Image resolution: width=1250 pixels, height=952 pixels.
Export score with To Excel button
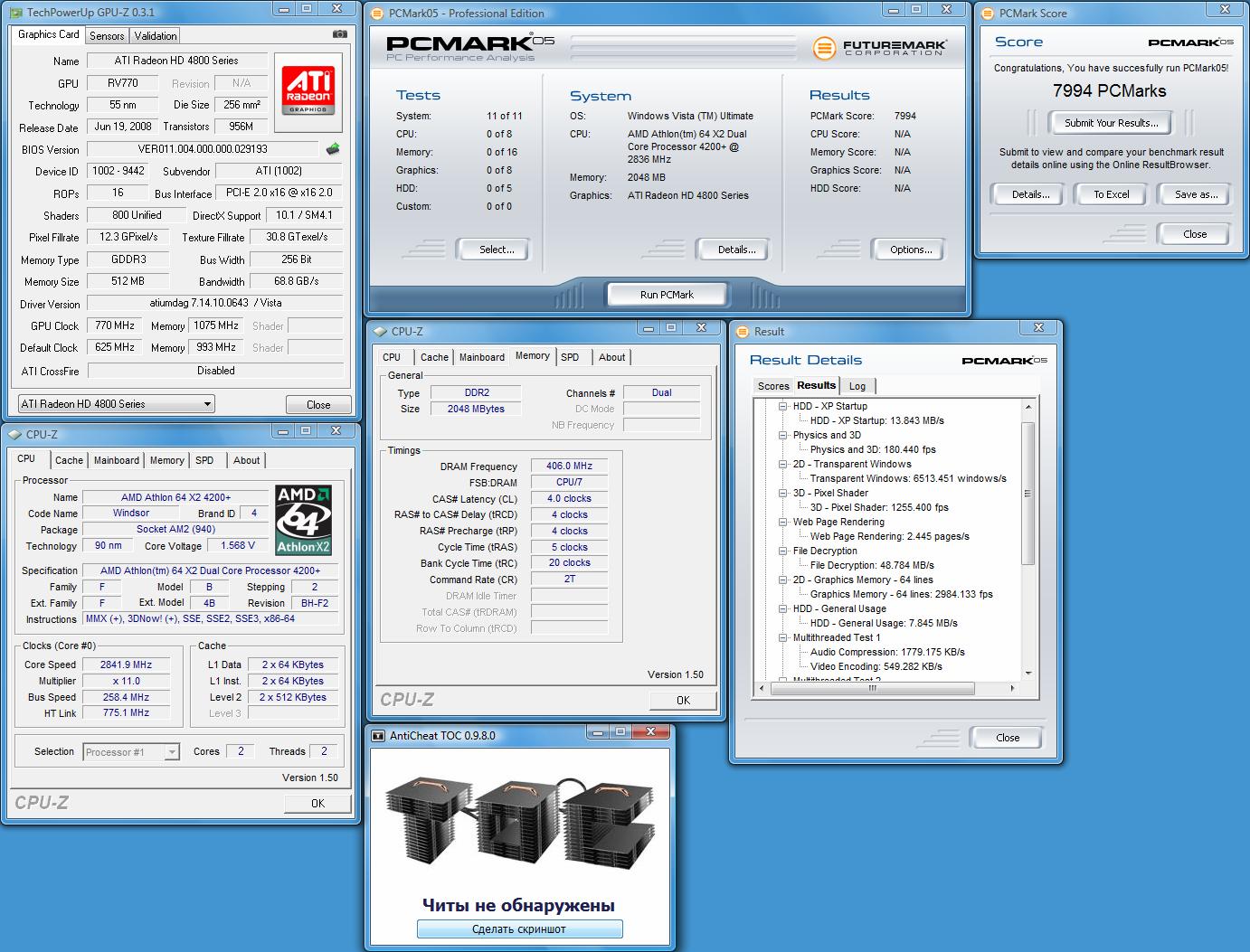(1112, 194)
